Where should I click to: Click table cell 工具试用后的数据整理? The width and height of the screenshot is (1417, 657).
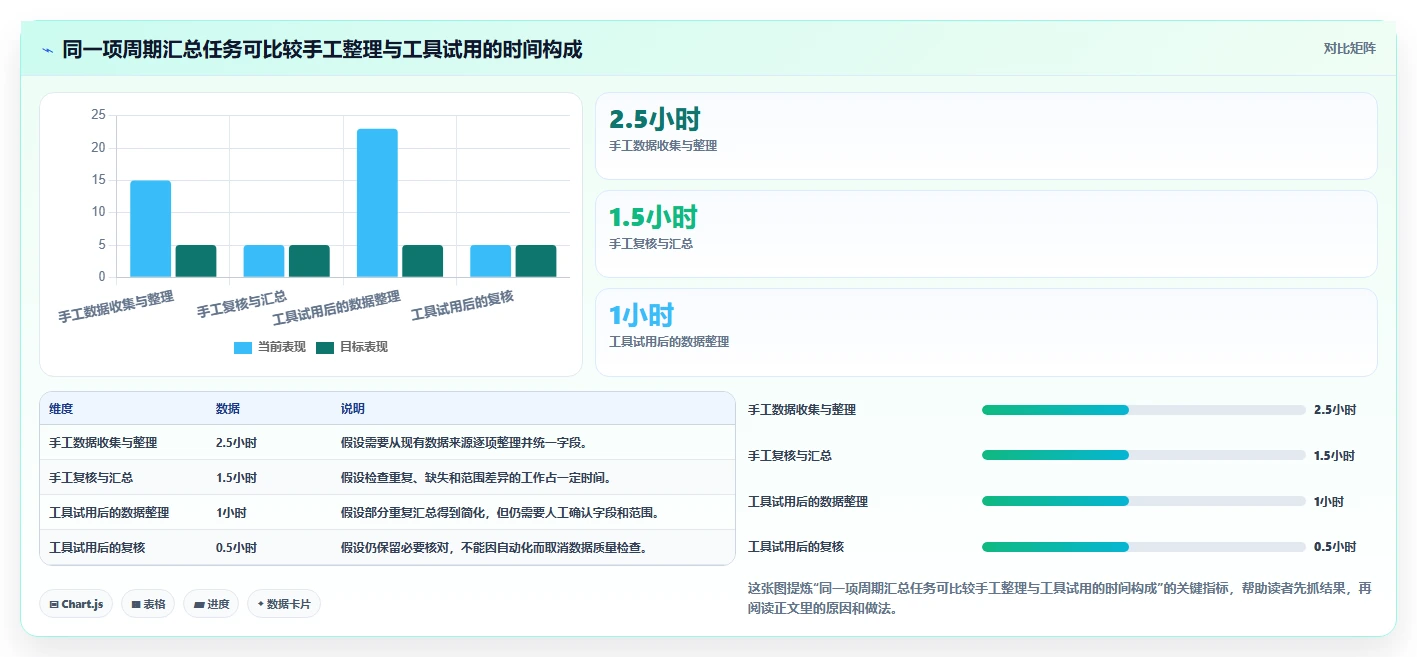click(x=109, y=512)
